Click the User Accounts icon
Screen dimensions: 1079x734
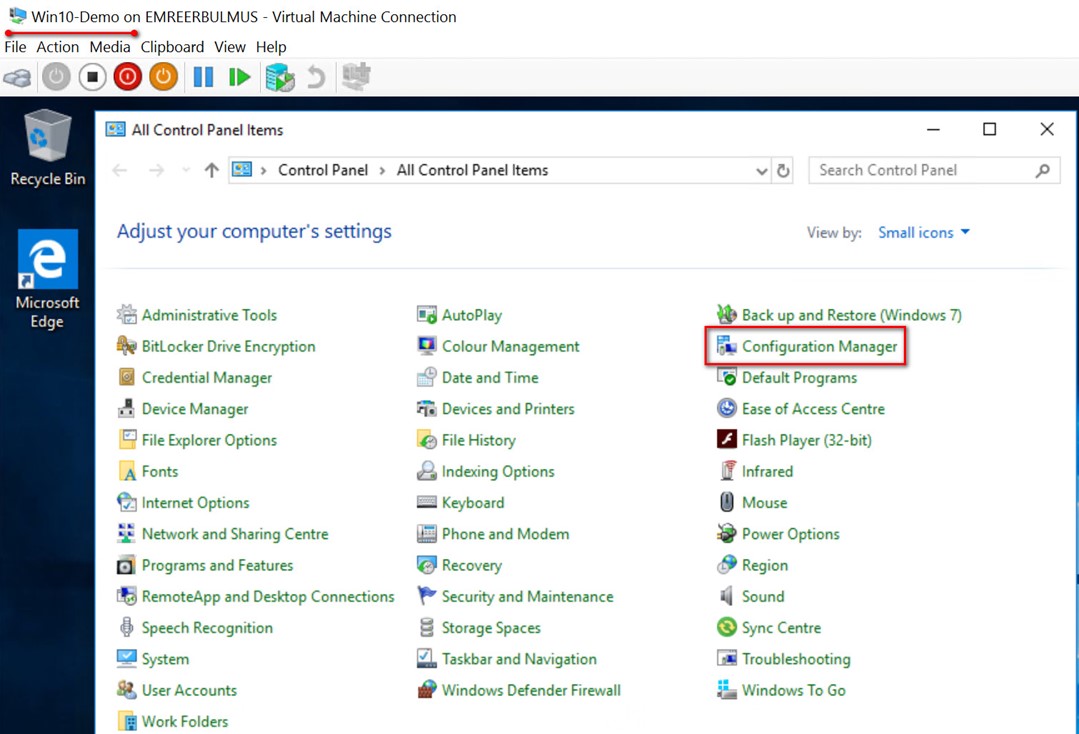(127, 690)
